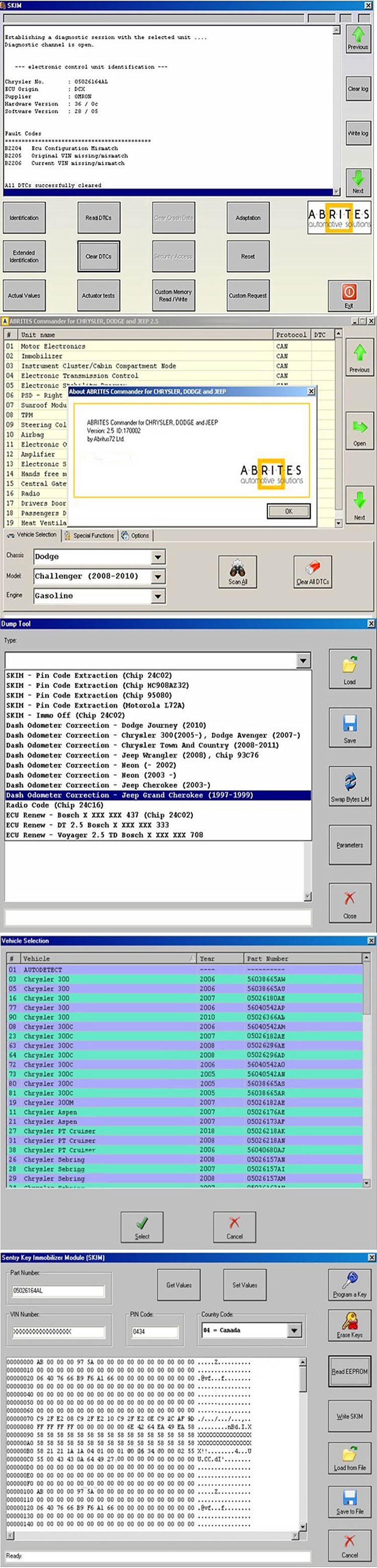Click the Set Values button
This screenshot has width=377, height=1568.
pyautogui.click(x=244, y=1285)
